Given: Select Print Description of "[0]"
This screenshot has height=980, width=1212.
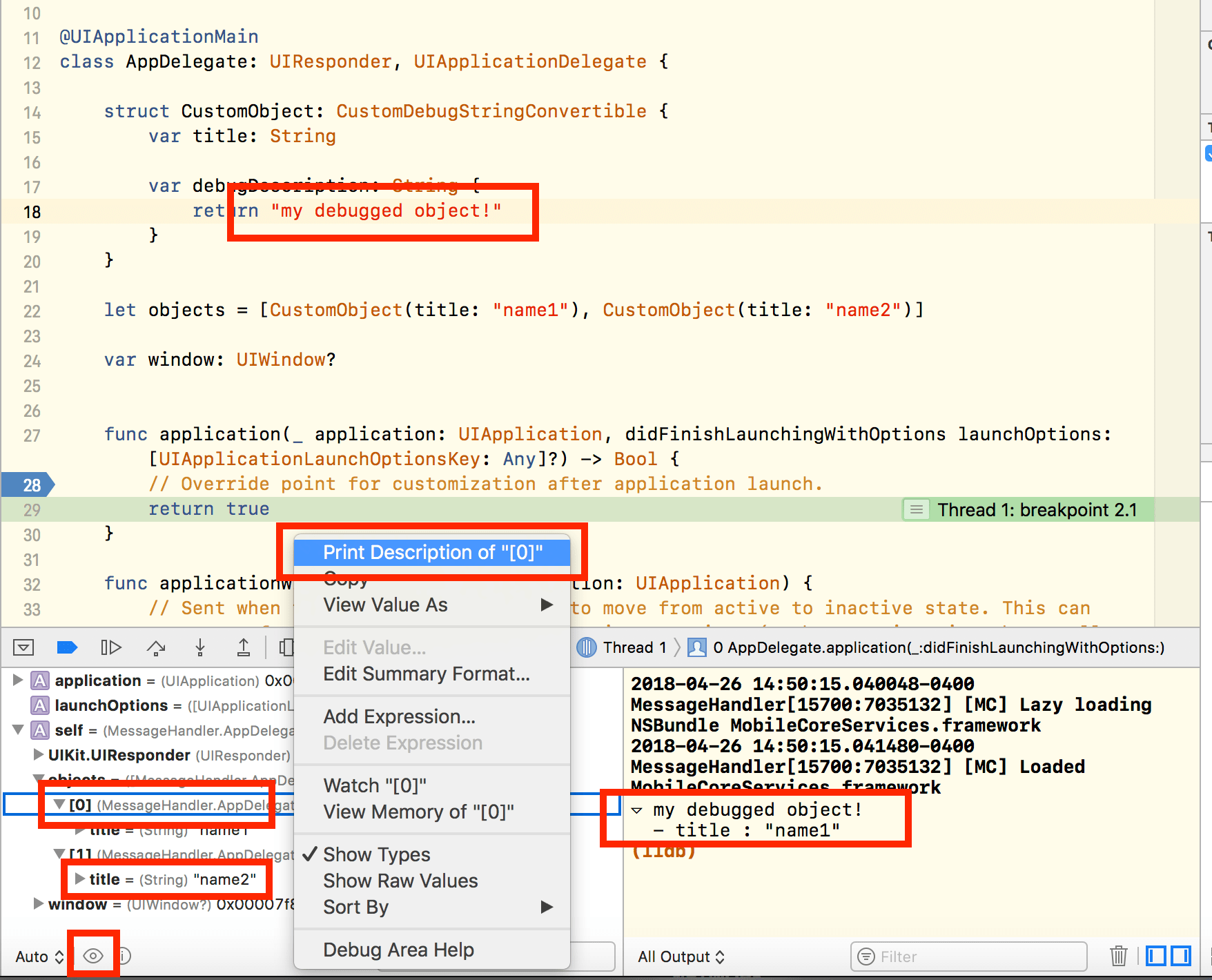Looking at the screenshot, I should coord(433,552).
